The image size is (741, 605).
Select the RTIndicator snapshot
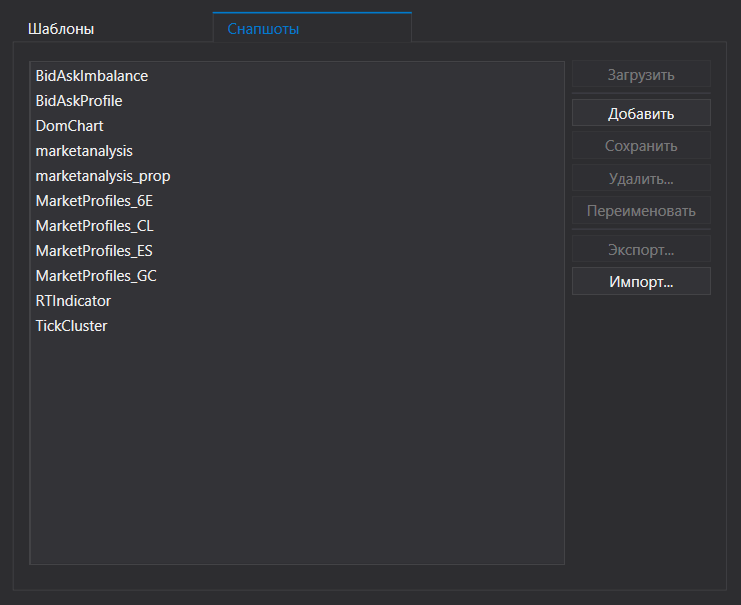pos(73,301)
